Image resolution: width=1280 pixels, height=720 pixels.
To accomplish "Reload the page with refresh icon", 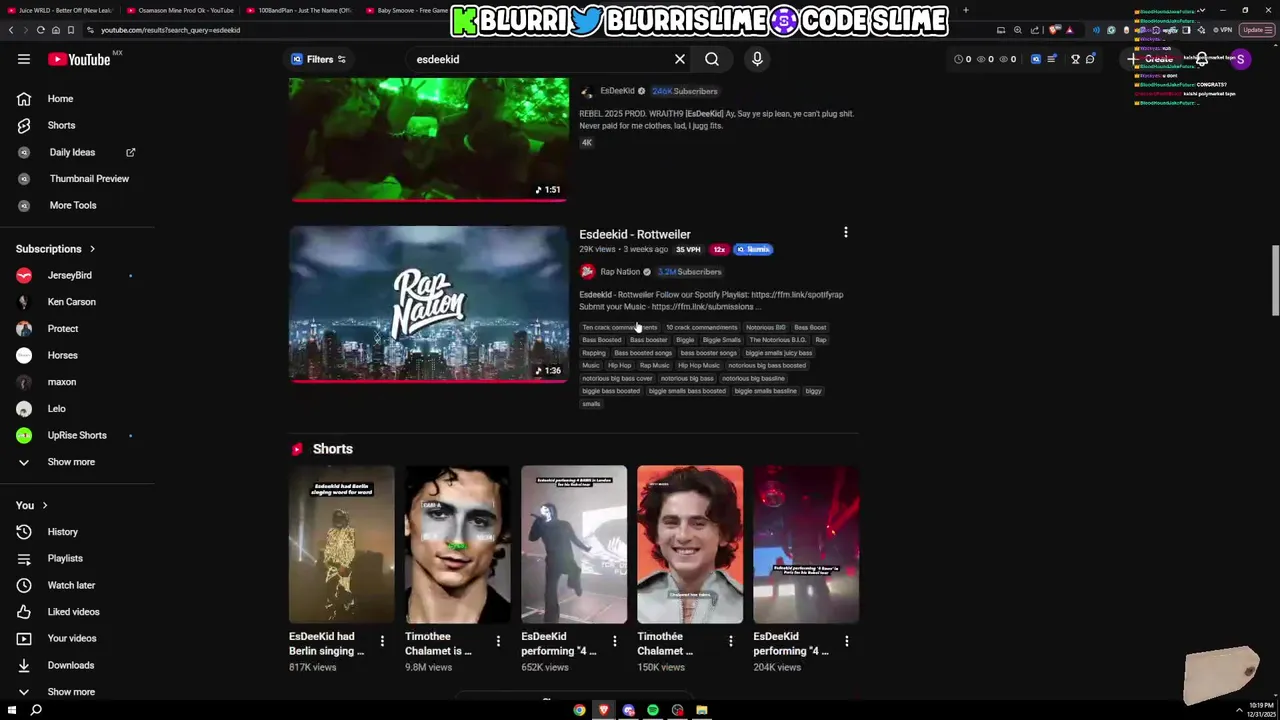I will (x=41, y=30).
